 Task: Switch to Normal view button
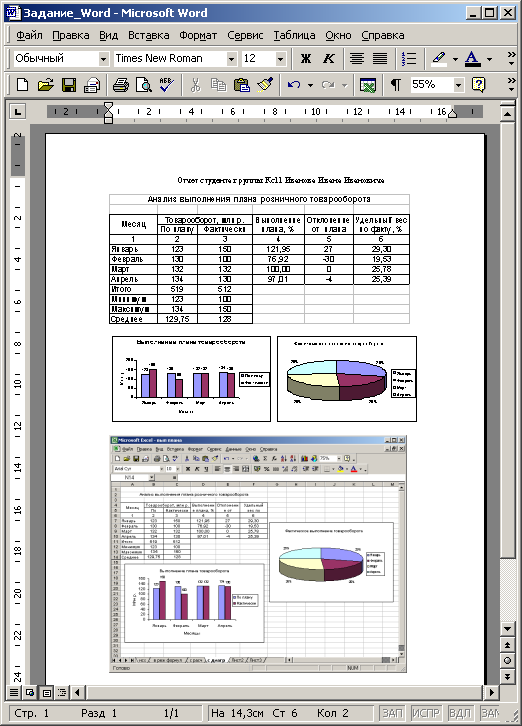(14, 693)
